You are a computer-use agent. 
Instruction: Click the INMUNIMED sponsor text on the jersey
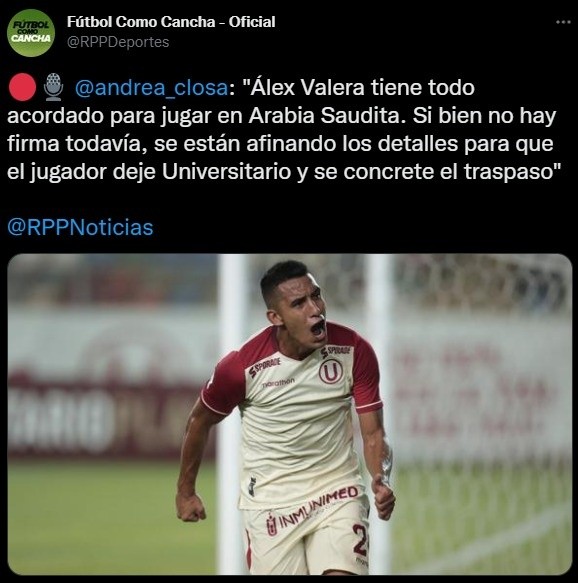(x=312, y=509)
